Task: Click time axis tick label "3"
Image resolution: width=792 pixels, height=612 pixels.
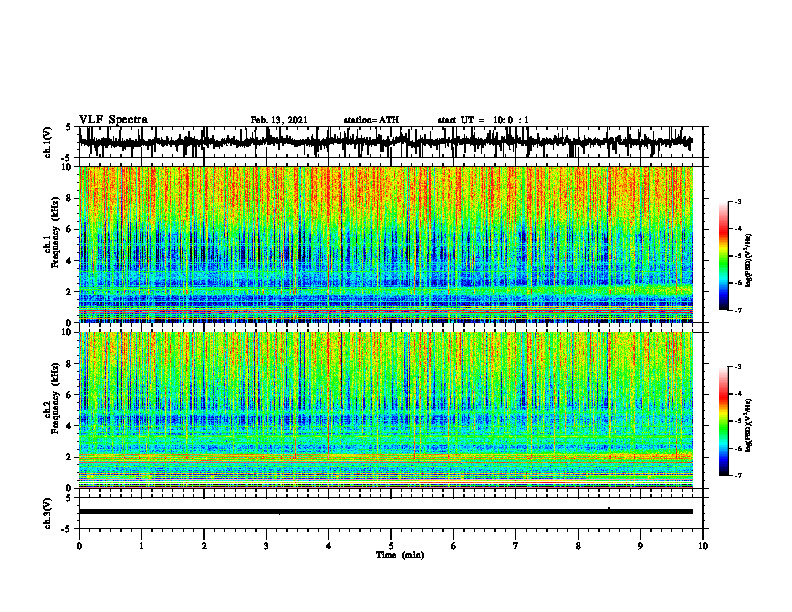Action: (266, 546)
